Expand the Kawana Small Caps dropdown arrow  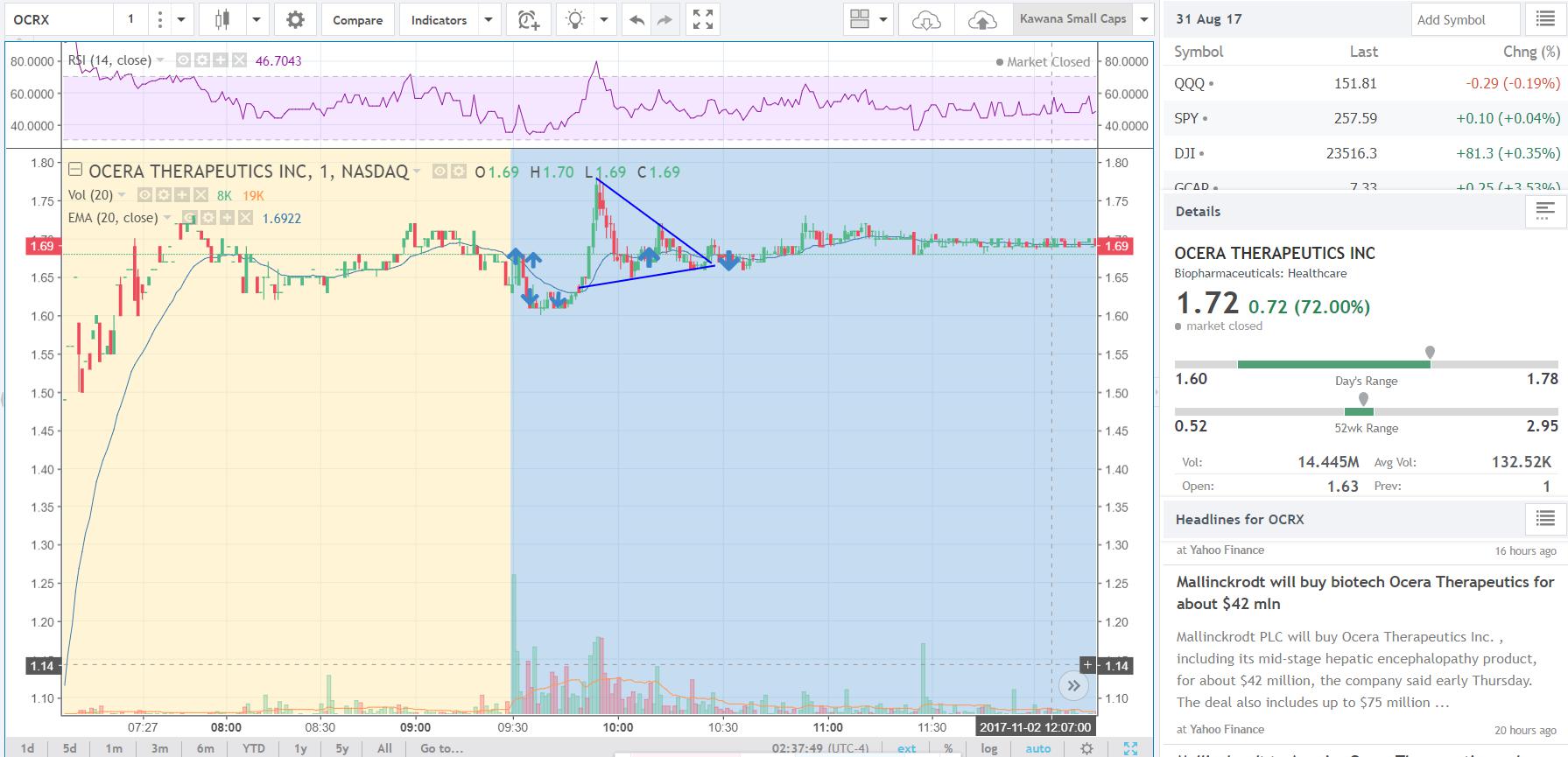pos(1143,19)
